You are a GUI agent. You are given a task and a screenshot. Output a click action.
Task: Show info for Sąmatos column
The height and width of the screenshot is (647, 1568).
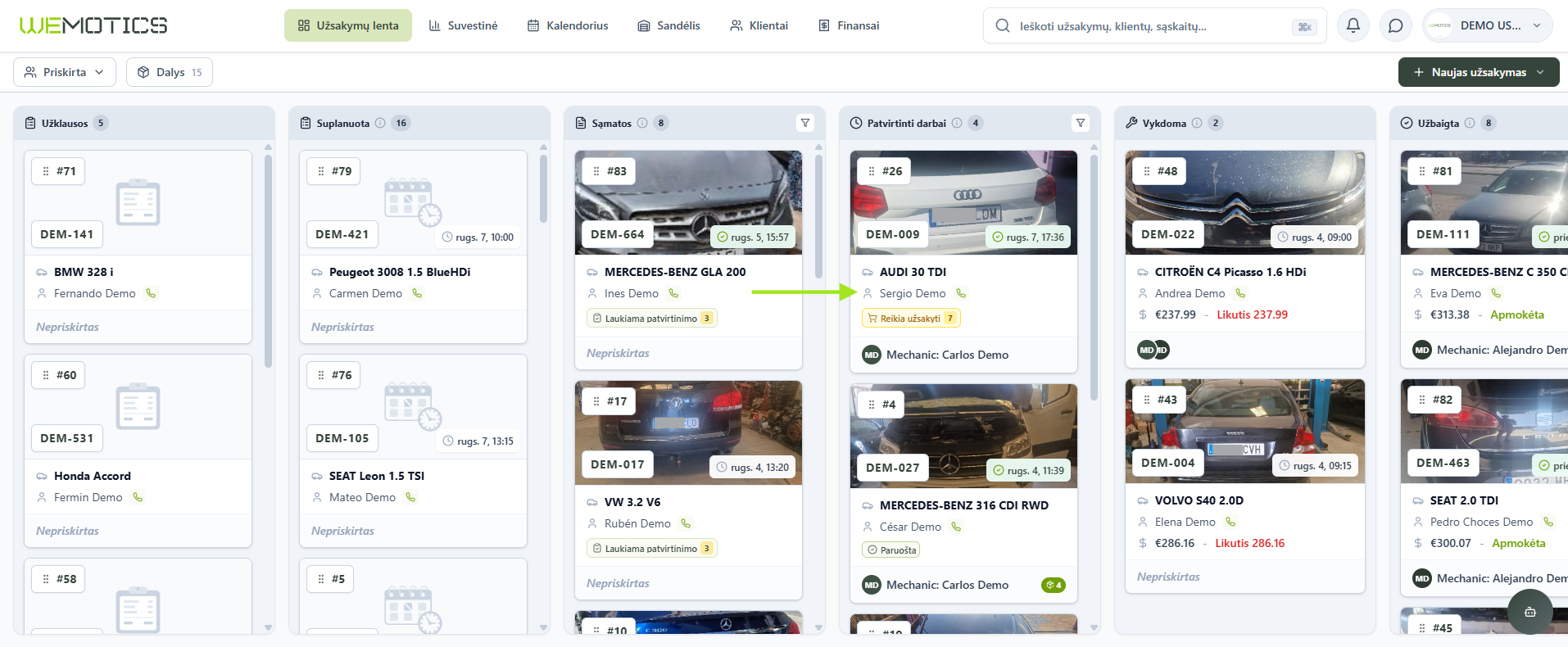point(642,123)
